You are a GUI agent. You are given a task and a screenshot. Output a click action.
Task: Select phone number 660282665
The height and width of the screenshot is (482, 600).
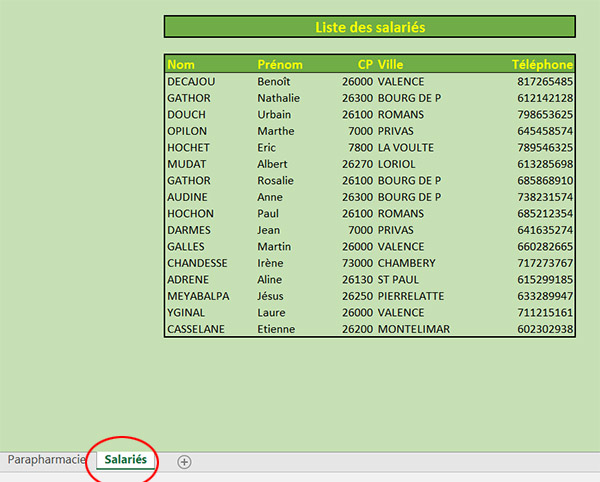click(x=545, y=247)
